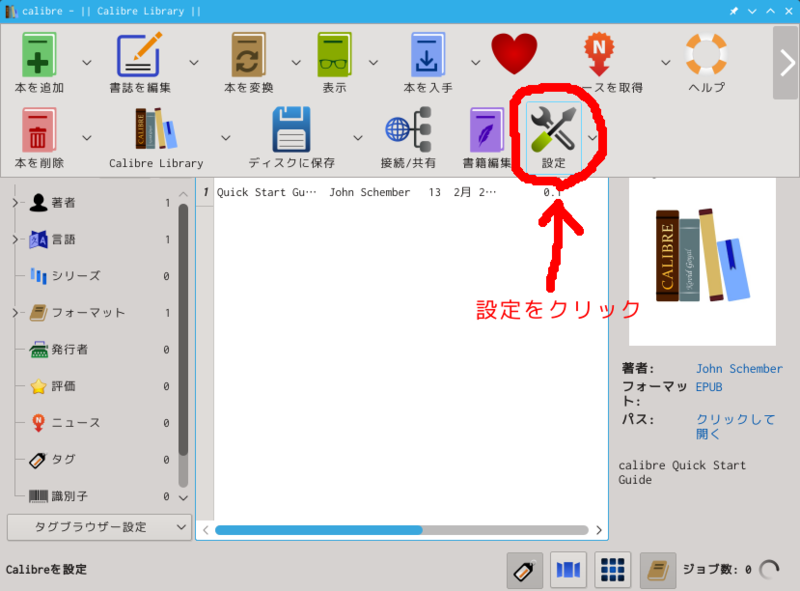Screen dimensions: 800x591
Task: Toggle tag browser button in status bar
Action: [524, 570]
